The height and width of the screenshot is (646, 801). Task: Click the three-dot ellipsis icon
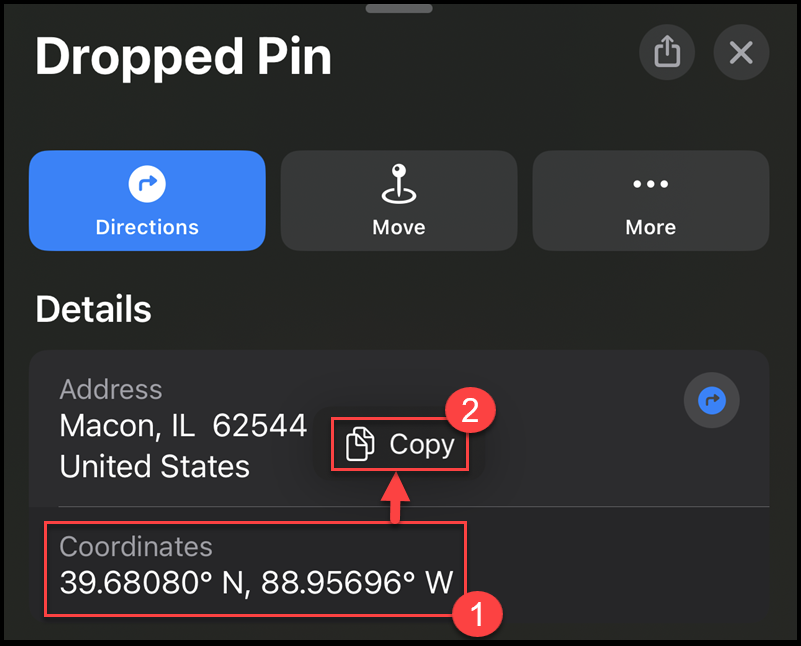650,185
